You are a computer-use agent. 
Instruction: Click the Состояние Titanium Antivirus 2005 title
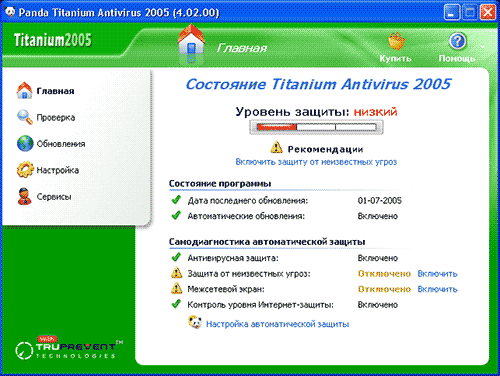[318, 84]
